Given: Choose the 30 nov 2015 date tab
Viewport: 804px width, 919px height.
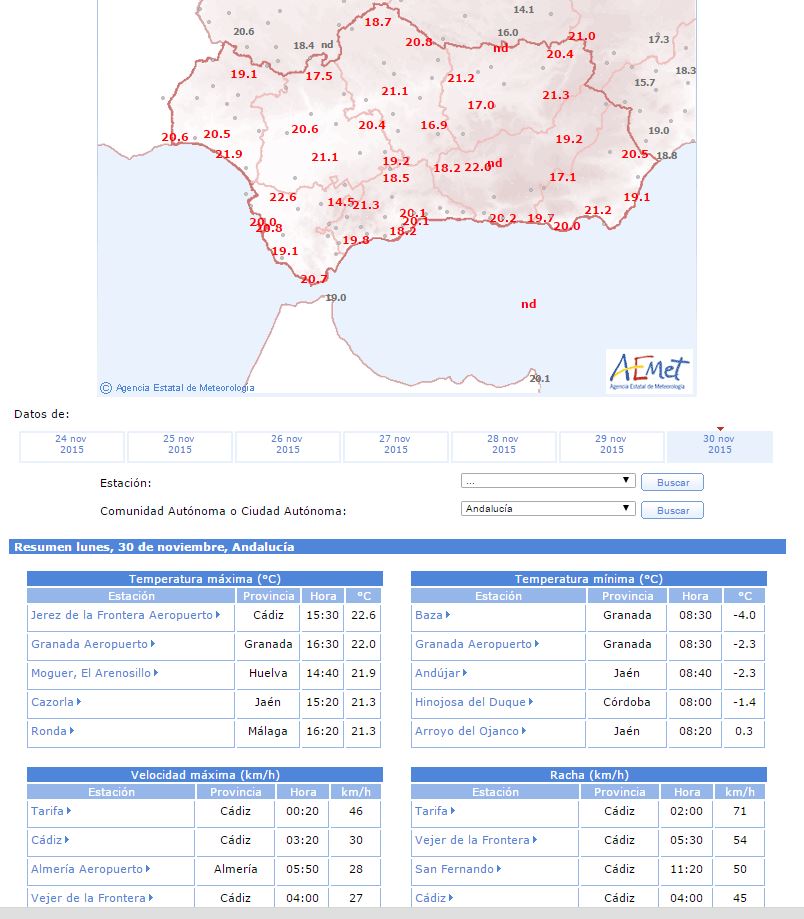Looking at the screenshot, I should [720, 445].
